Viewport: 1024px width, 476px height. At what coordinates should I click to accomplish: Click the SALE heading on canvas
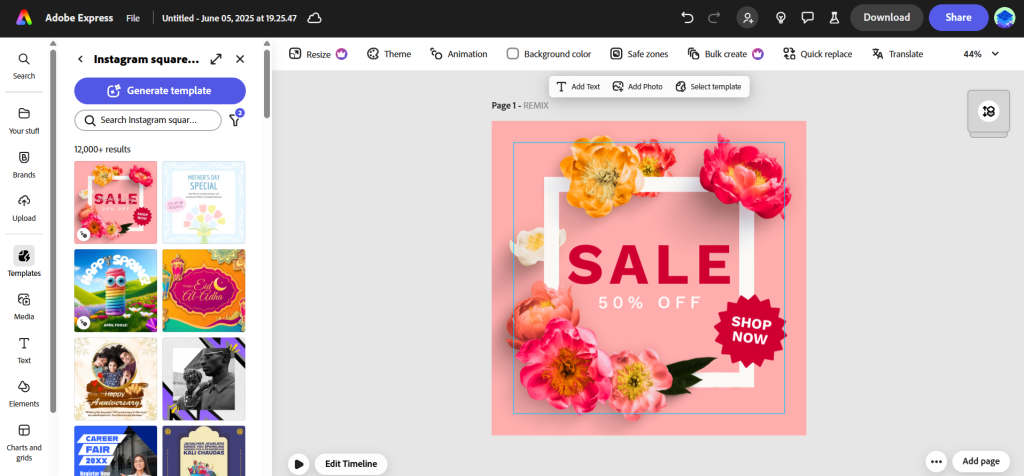click(650, 264)
